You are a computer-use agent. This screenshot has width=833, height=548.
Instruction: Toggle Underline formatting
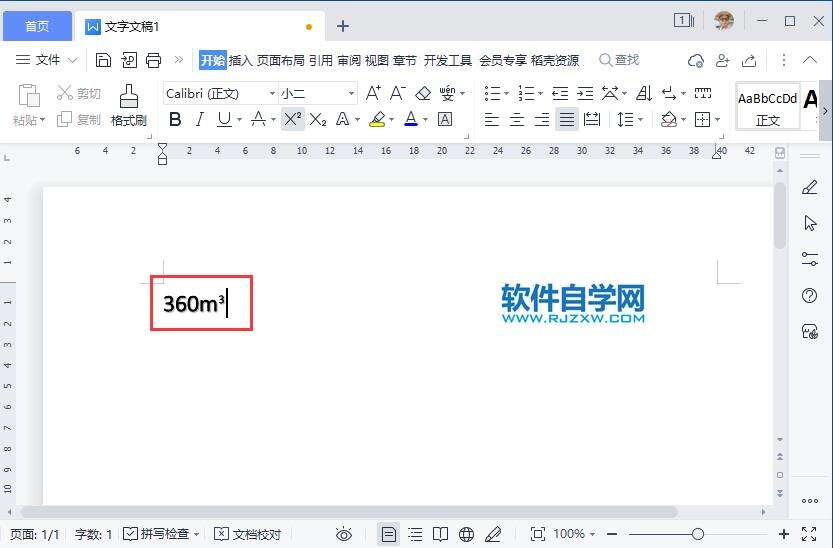224,119
